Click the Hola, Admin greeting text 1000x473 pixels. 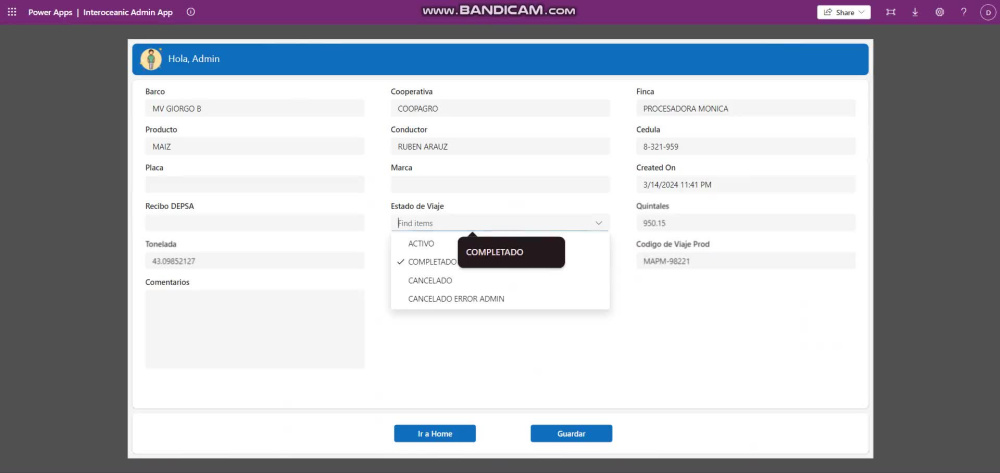point(194,59)
